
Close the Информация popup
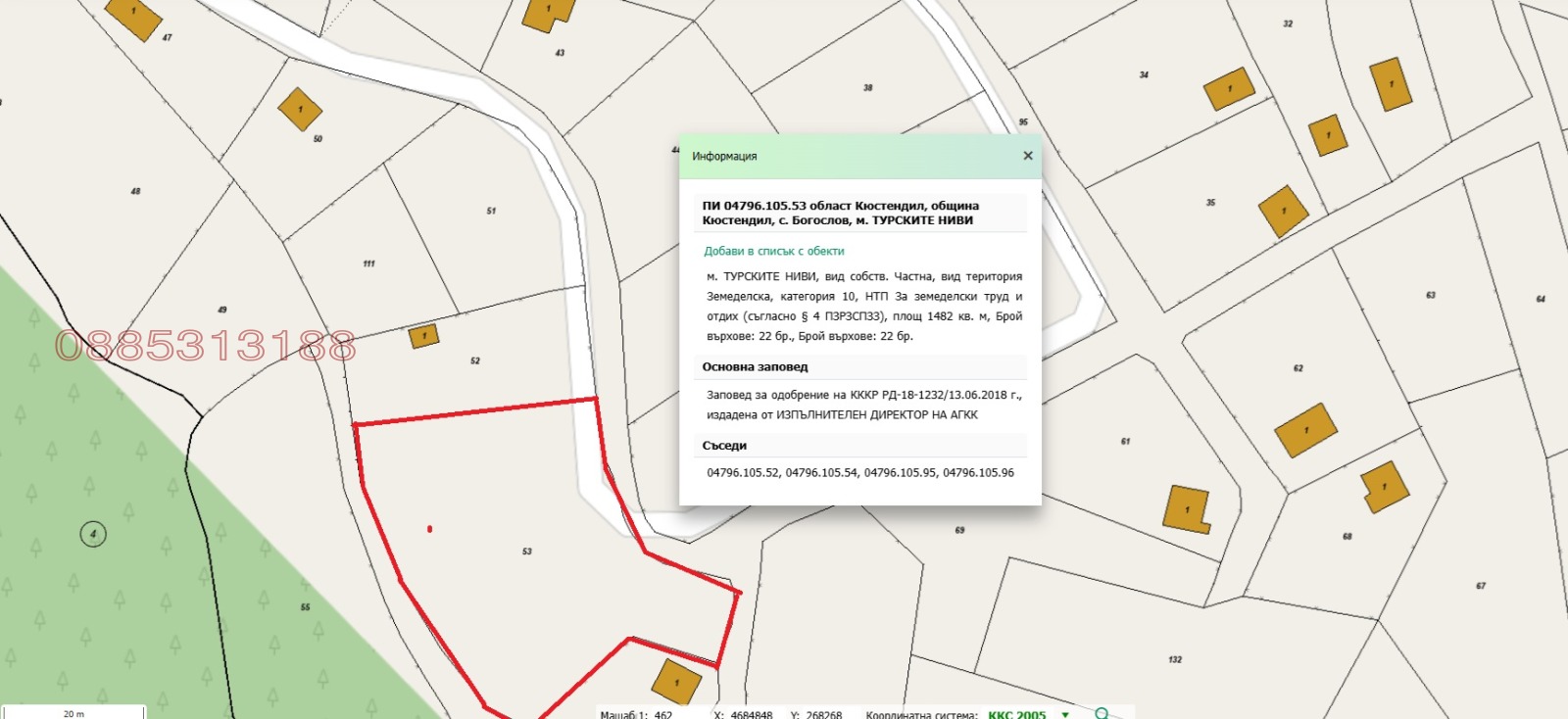pyautogui.click(x=1027, y=156)
